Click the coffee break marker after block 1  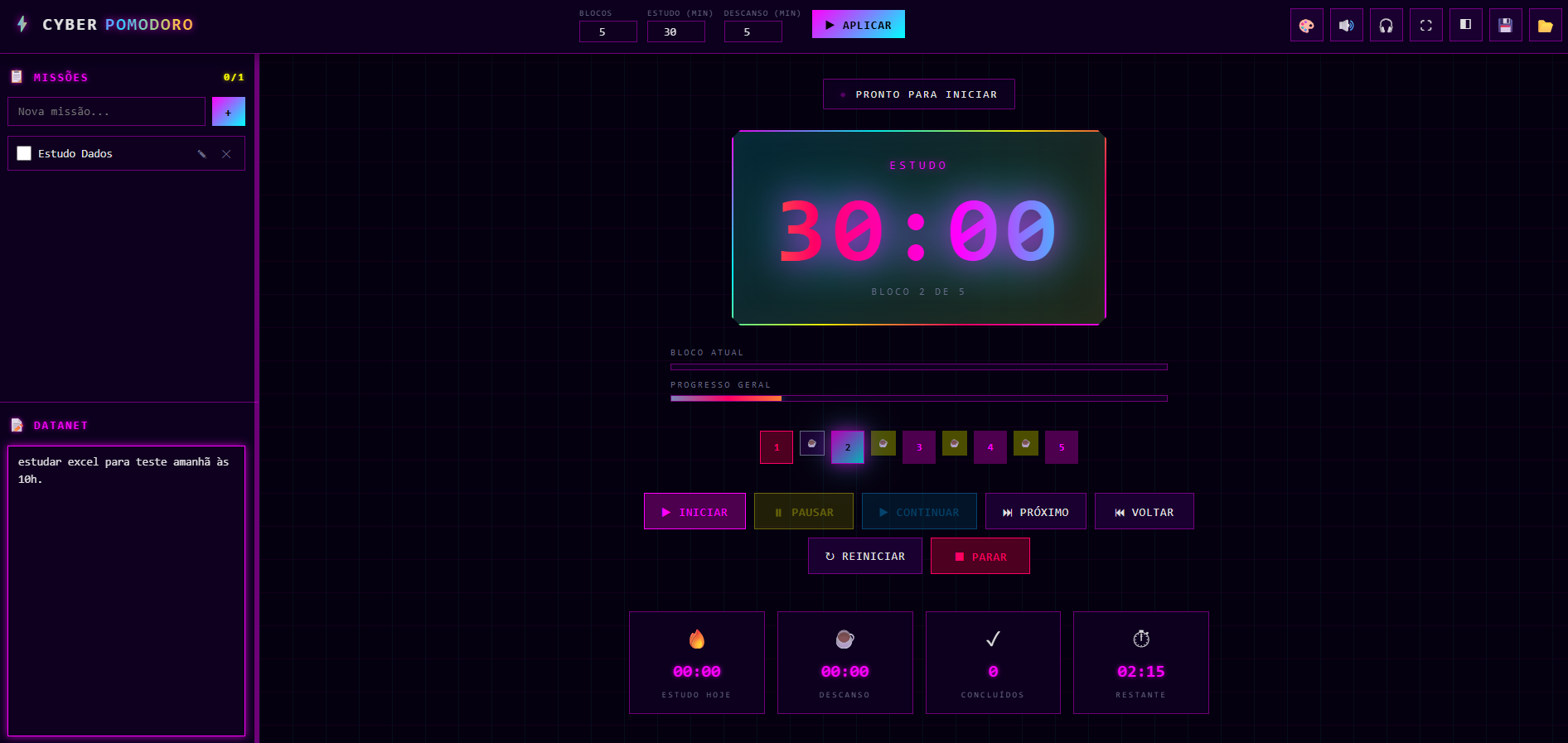[812, 443]
